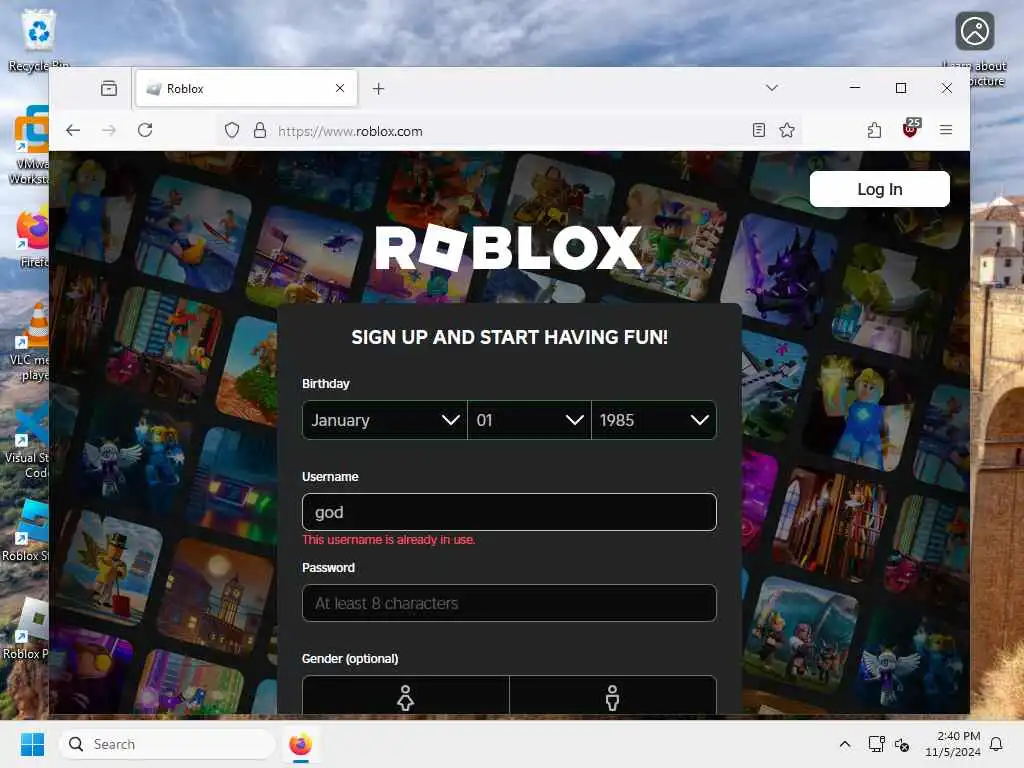Open the clock showing 2:40 PM
Screen dimensions: 1024x768
pyautogui.click(x=953, y=744)
